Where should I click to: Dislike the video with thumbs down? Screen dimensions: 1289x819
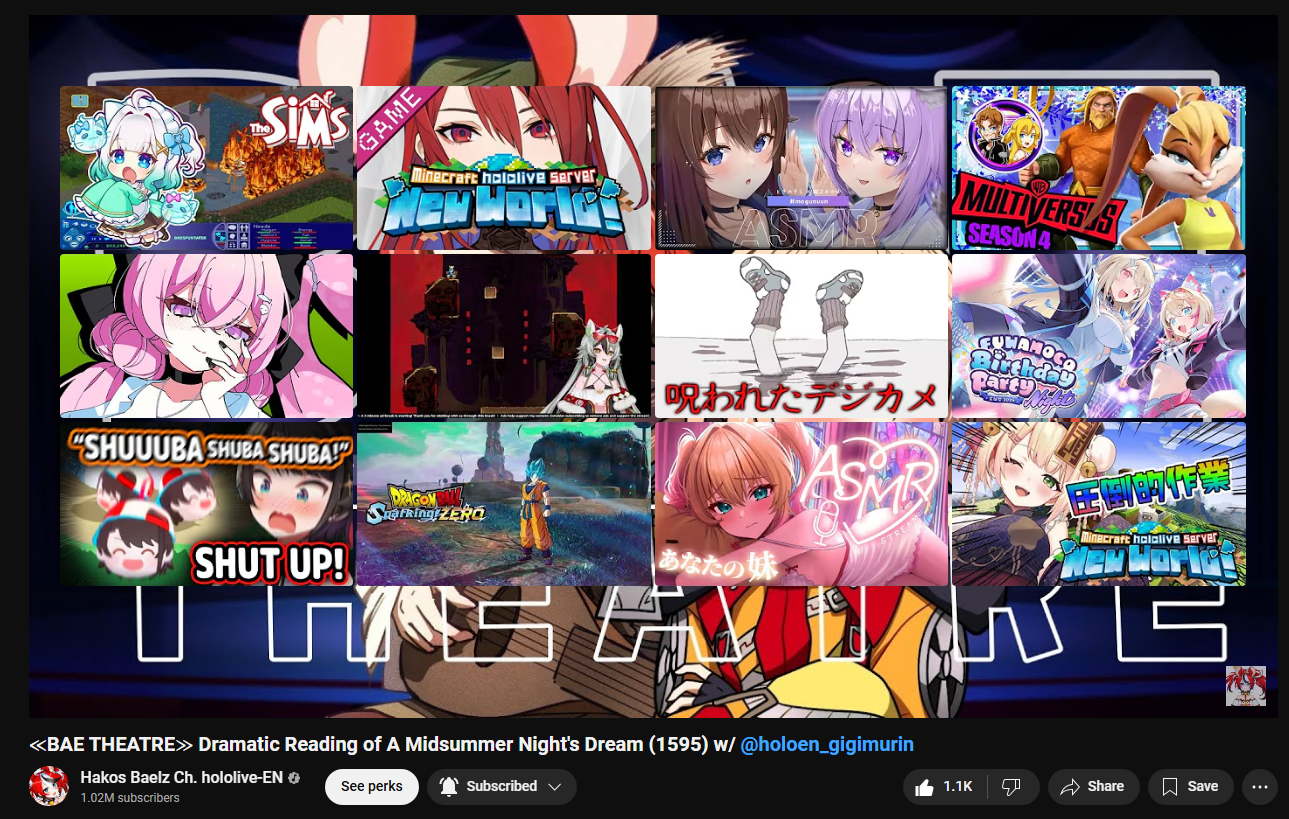[x=1012, y=787]
